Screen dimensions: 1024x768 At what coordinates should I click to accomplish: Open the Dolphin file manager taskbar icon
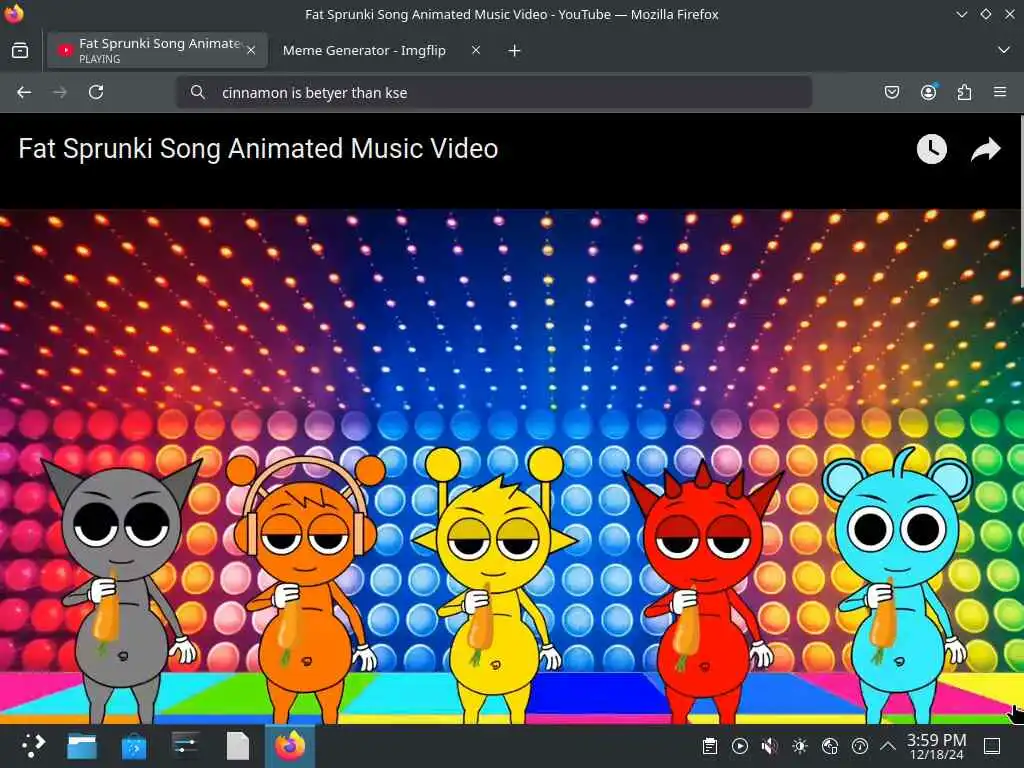pyautogui.click(x=82, y=746)
